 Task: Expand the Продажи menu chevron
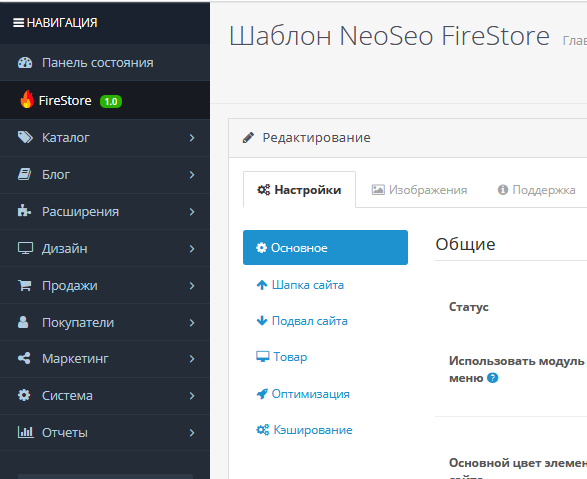[192, 286]
